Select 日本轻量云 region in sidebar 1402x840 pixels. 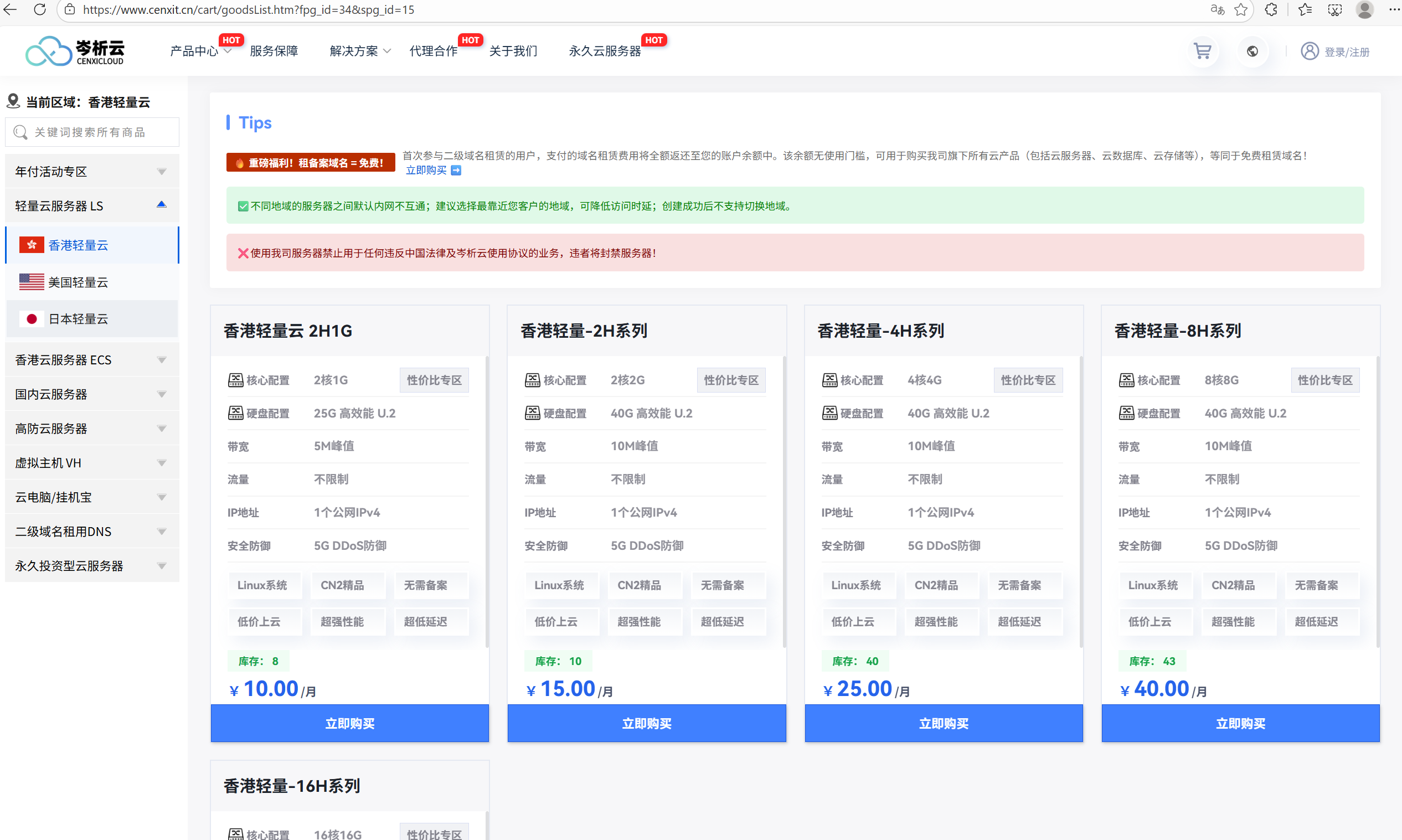(x=78, y=319)
